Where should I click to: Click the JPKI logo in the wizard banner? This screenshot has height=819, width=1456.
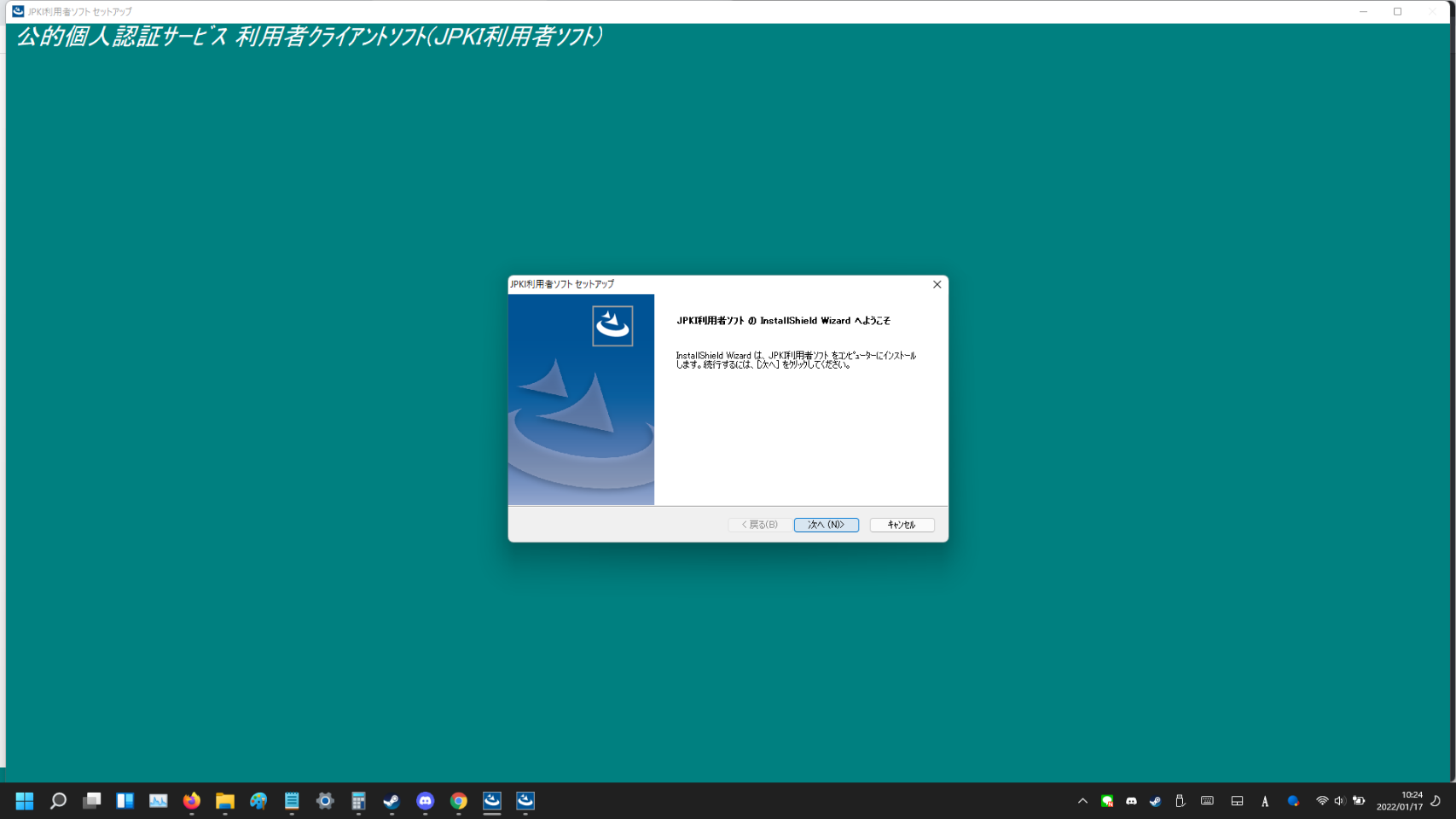(x=612, y=326)
